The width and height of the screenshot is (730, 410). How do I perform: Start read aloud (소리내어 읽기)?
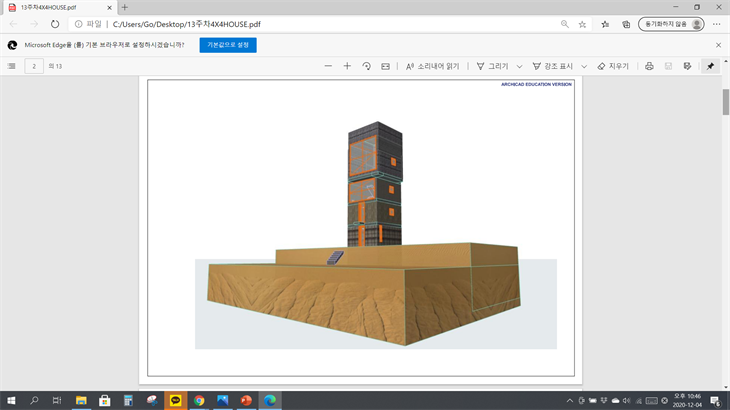(432, 66)
